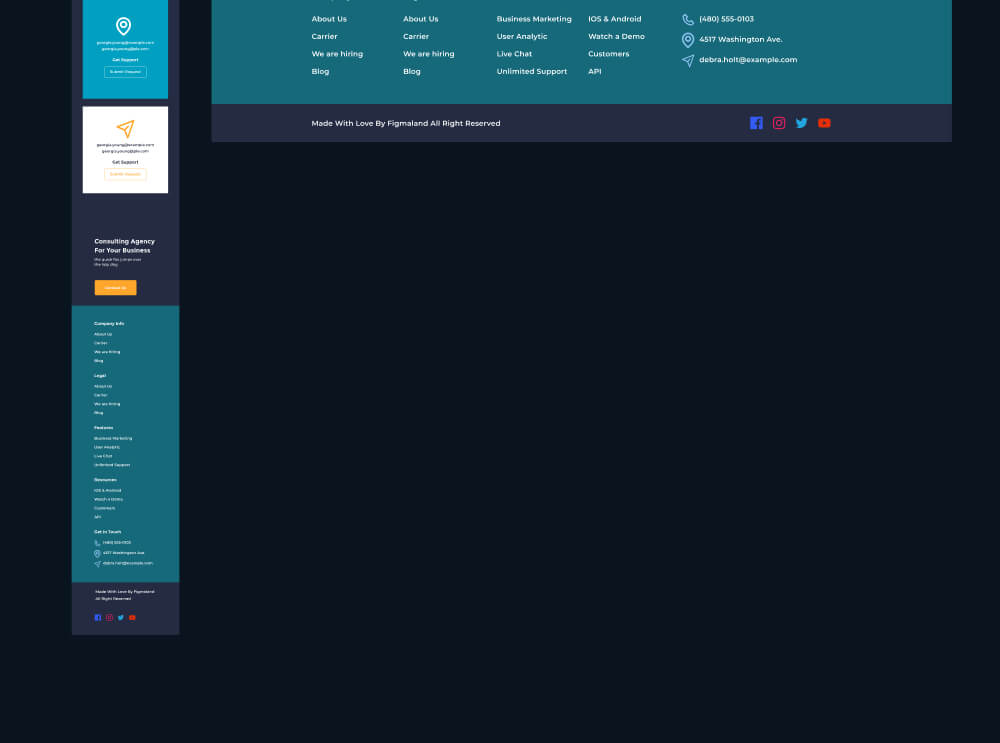Click the location pin beside 4517 Washington Ave. in wide footer
The width and height of the screenshot is (1000, 743).
tap(688, 40)
